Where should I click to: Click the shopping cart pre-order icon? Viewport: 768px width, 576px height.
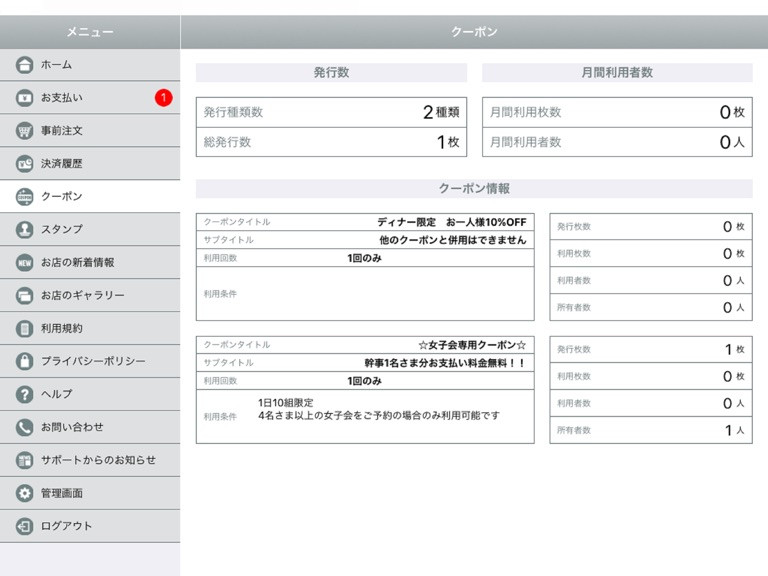tap(24, 131)
